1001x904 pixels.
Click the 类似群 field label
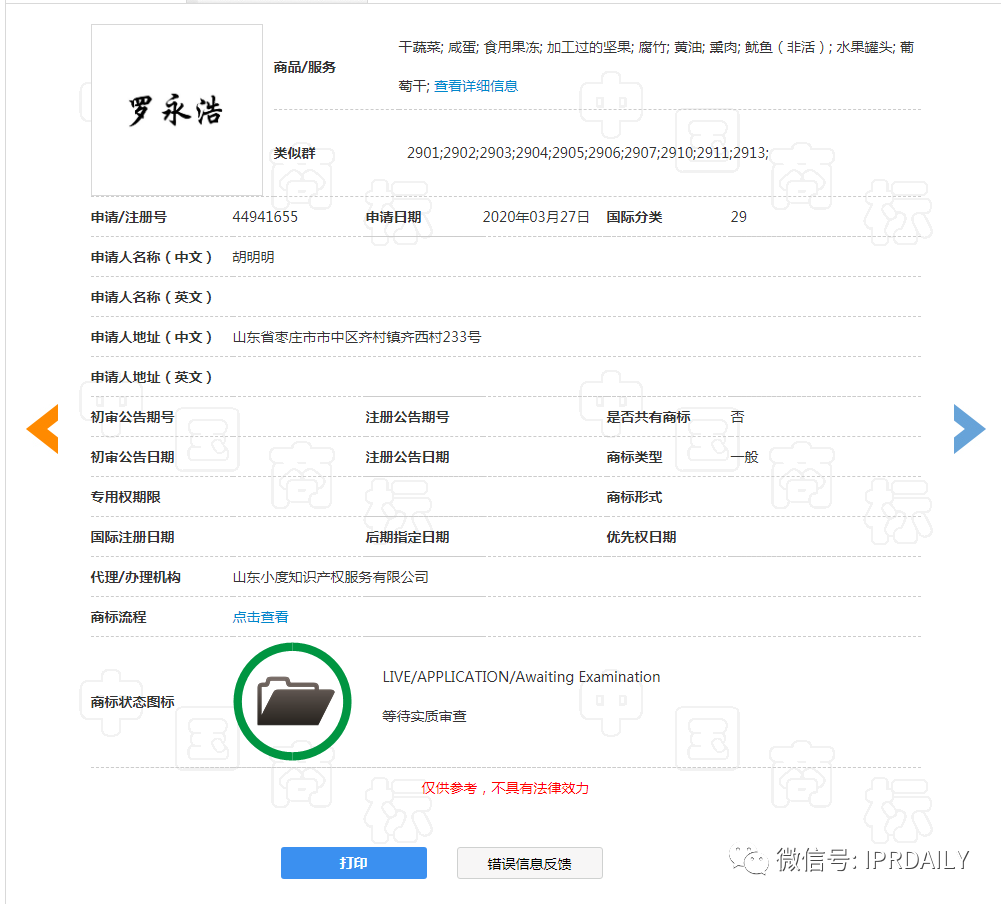click(x=294, y=153)
